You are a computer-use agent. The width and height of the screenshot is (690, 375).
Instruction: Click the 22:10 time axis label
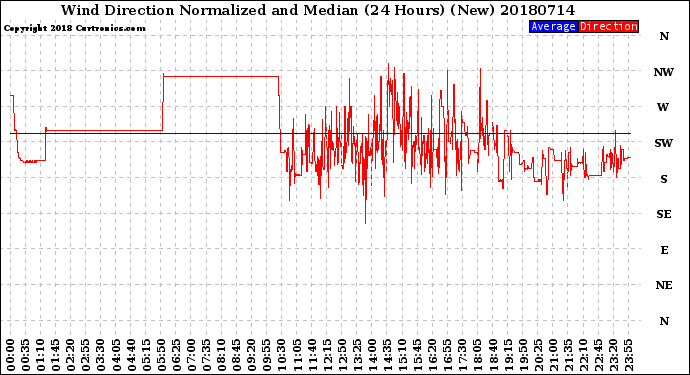tap(583, 355)
